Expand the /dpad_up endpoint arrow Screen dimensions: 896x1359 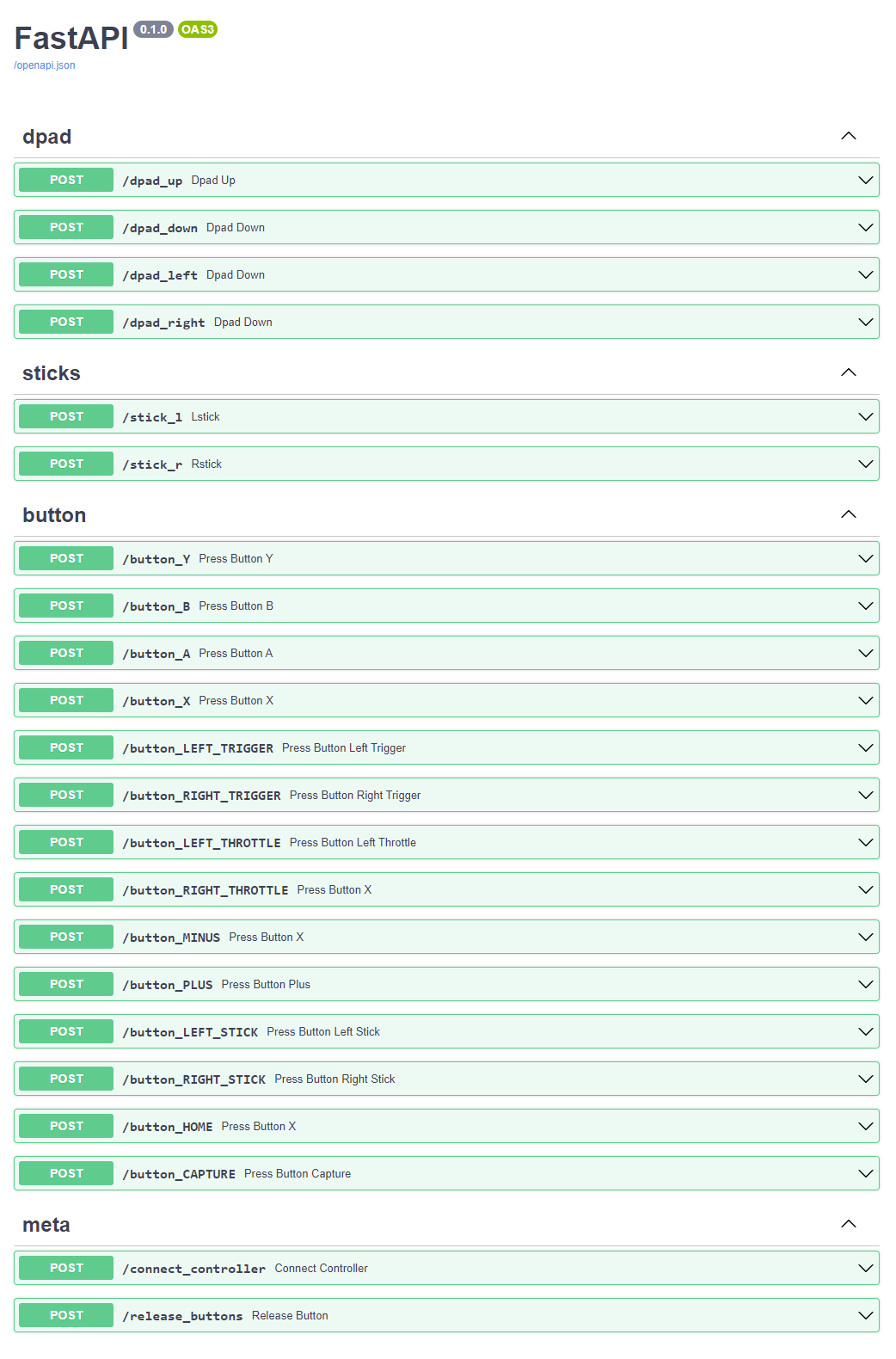click(x=865, y=180)
